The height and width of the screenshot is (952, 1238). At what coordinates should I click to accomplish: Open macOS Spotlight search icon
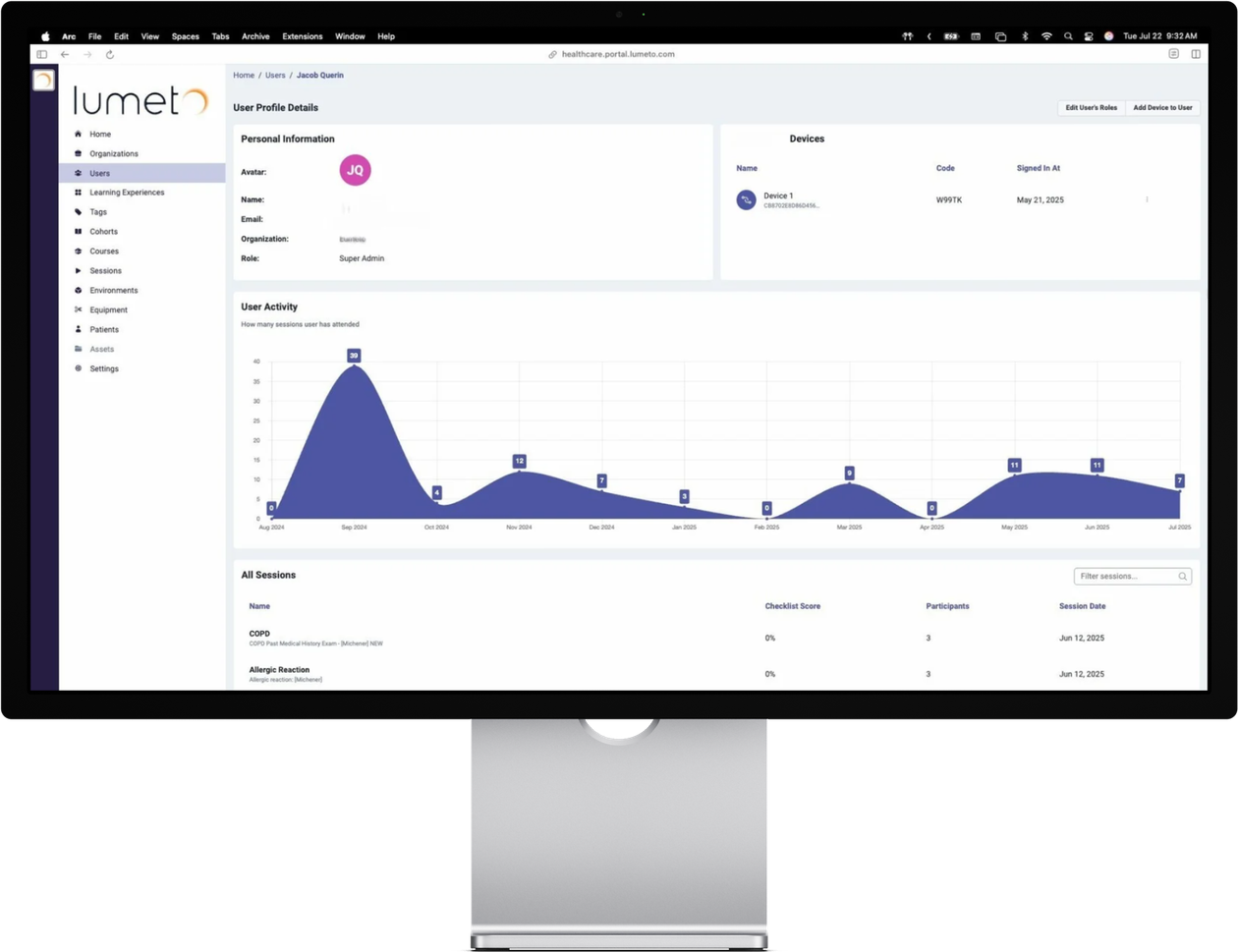click(x=1068, y=36)
